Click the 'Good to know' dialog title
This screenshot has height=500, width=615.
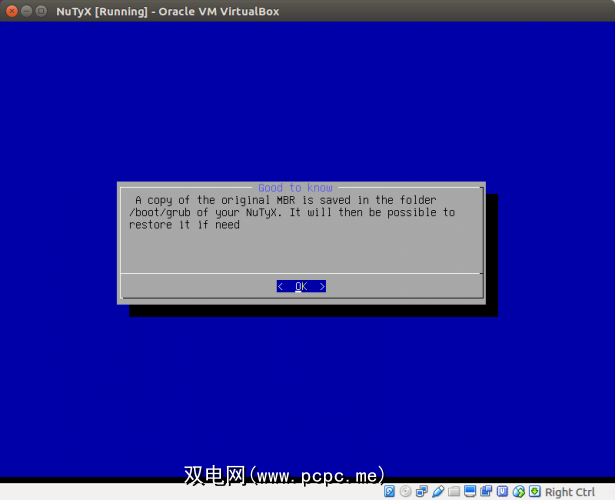295,188
